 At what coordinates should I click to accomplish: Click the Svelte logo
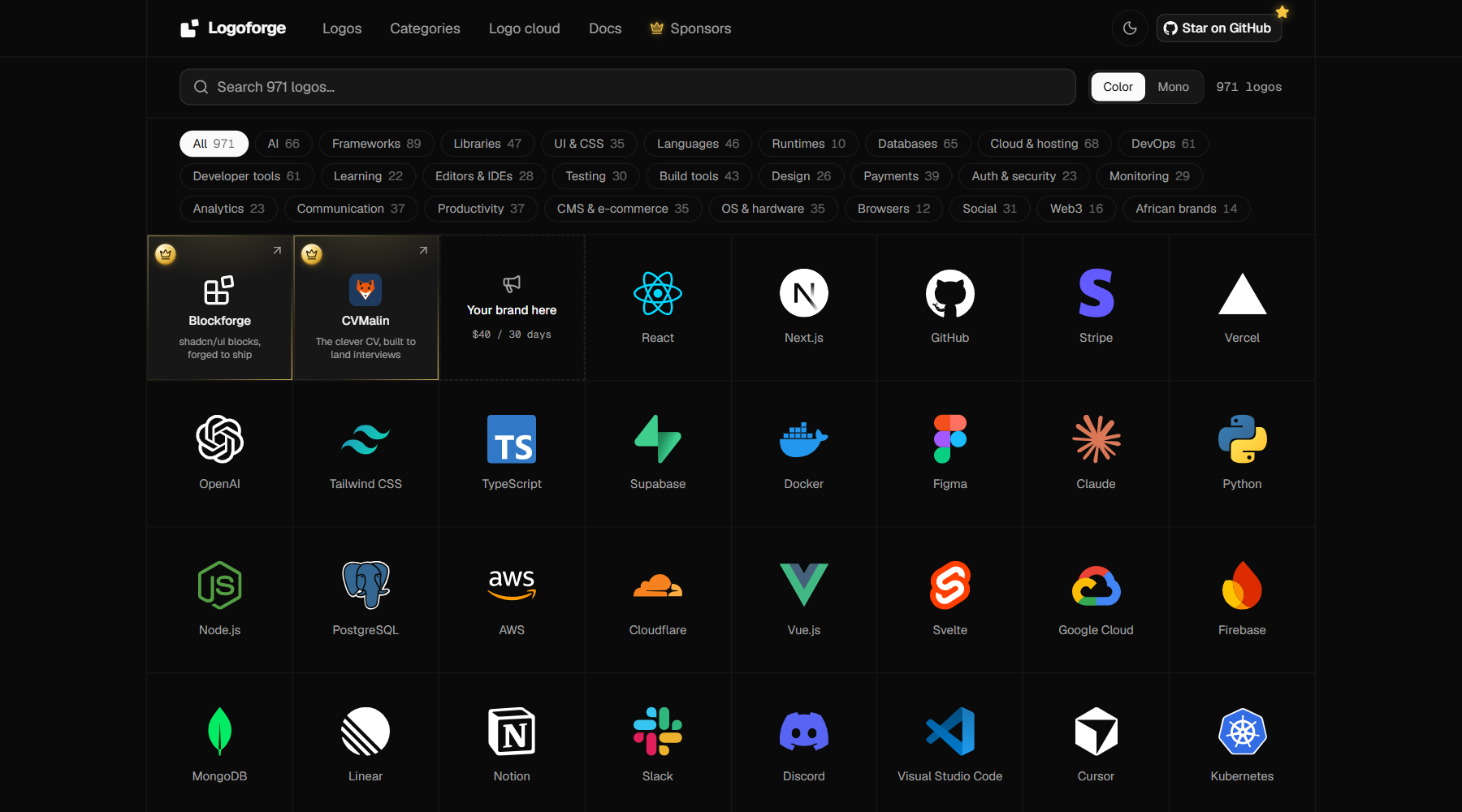tap(950, 600)
